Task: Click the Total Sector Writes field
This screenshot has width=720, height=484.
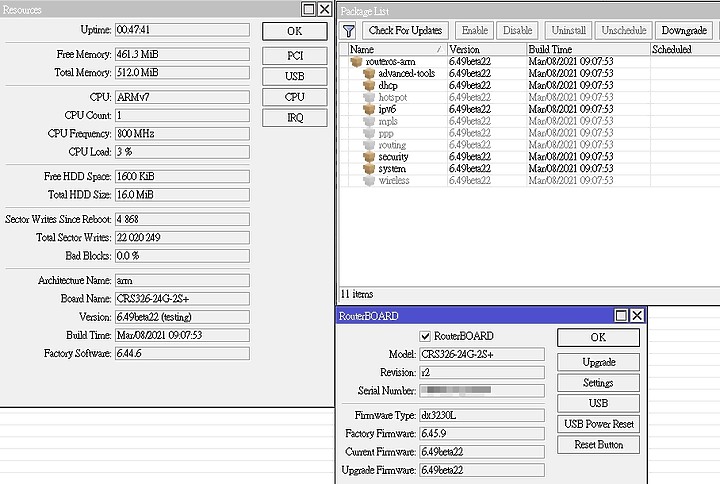Action: [x=182, y=237]
